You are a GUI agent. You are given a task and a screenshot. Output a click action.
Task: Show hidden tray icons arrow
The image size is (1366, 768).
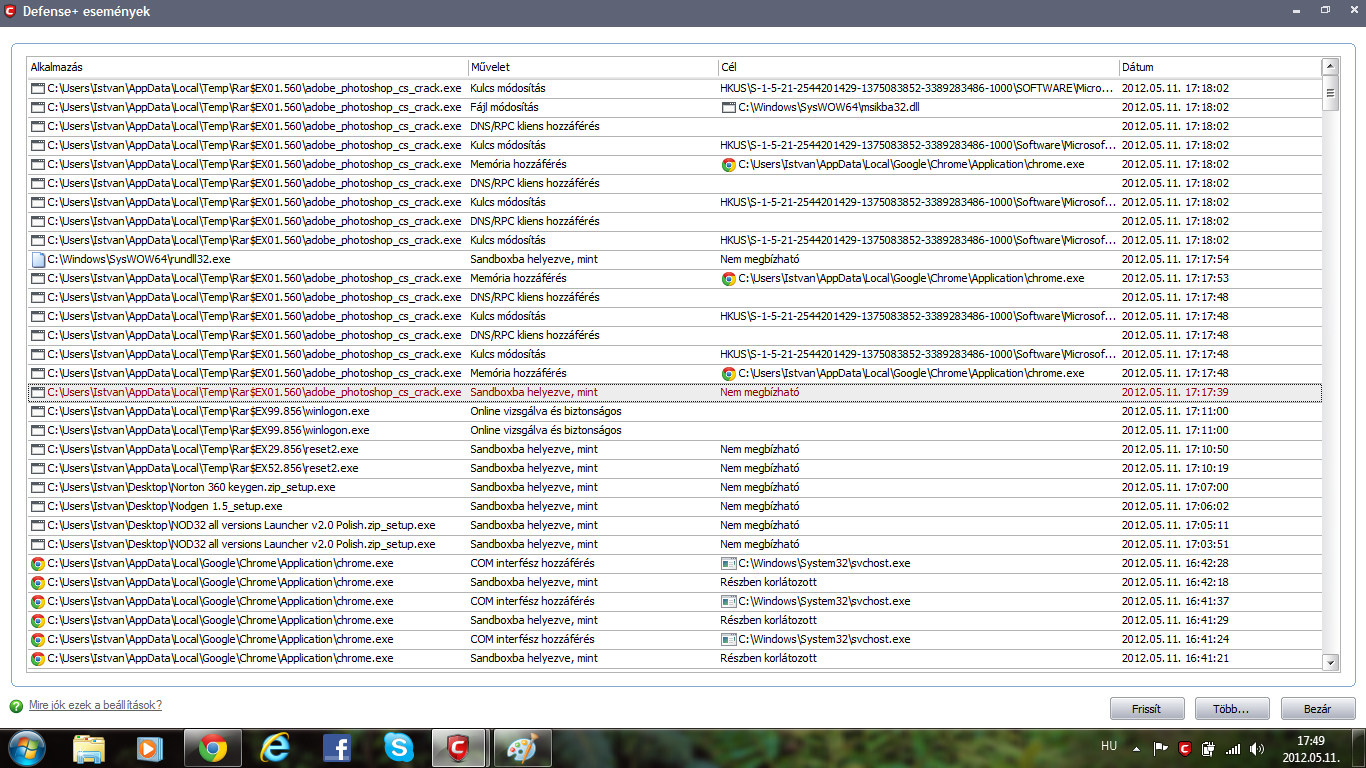point(1136,748)
